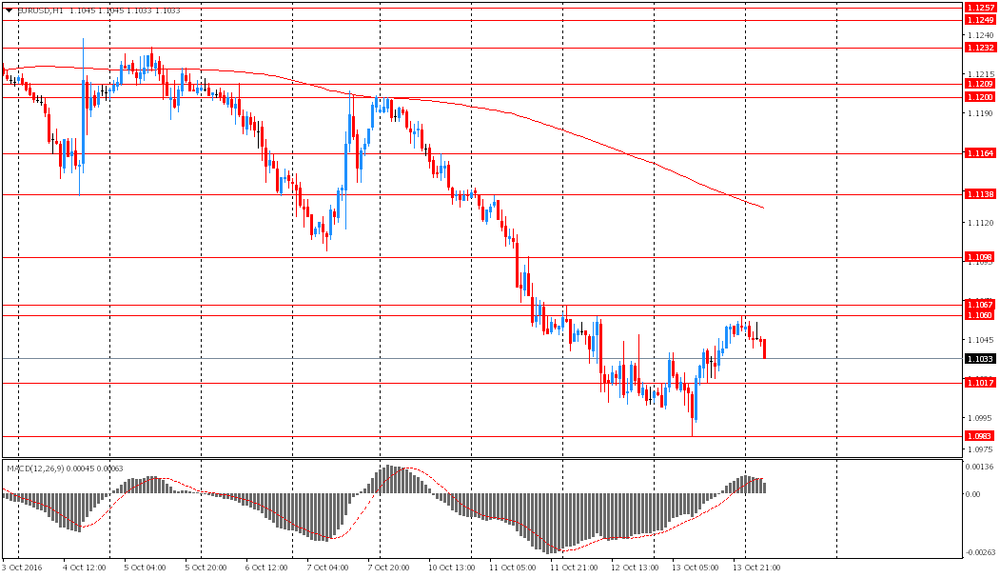Click the -0.00263 MACD scale value
Image resolution: width=1000 pixels, height=578 pixels.
coord(980,553)
